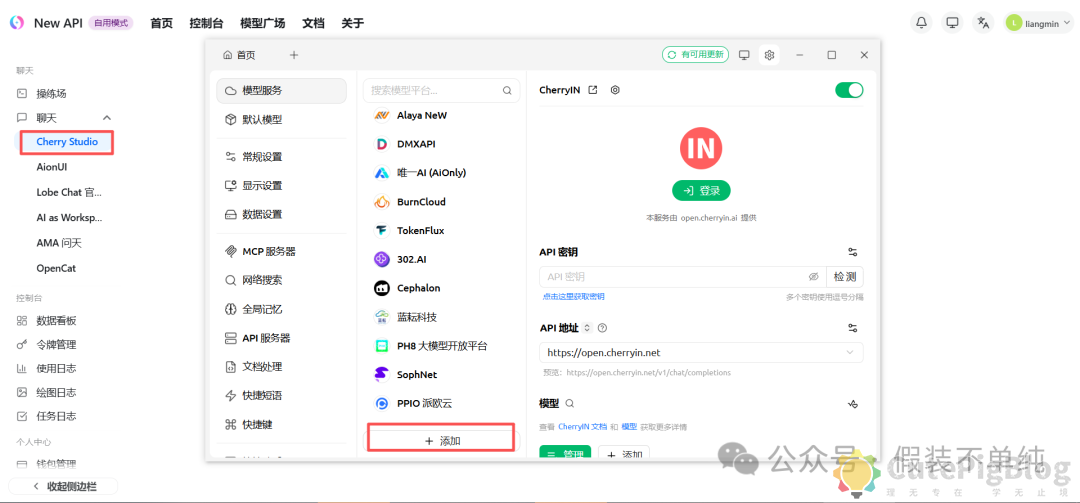Image resolution: width=1080 pixels, height=503 pixels.
Task: Click the 有可用更新 update button
Action: 696,54
